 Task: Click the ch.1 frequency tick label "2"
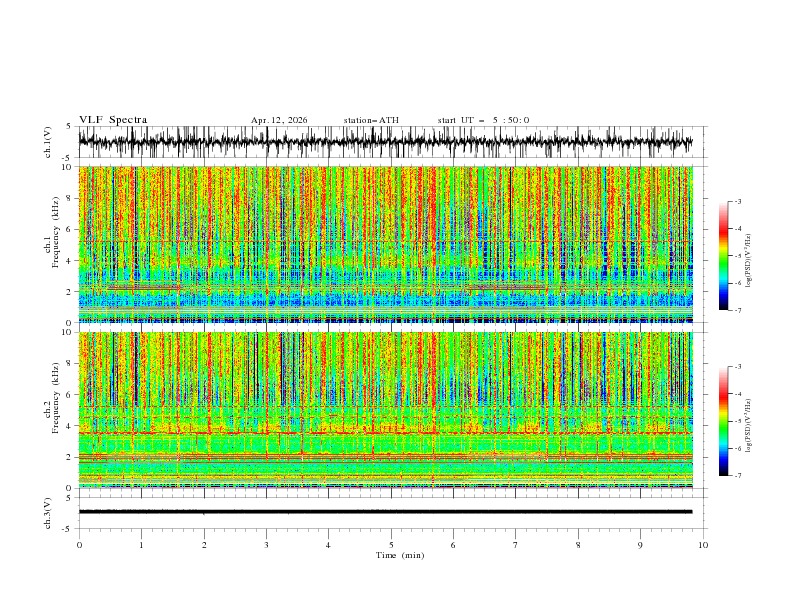[71, 292]
